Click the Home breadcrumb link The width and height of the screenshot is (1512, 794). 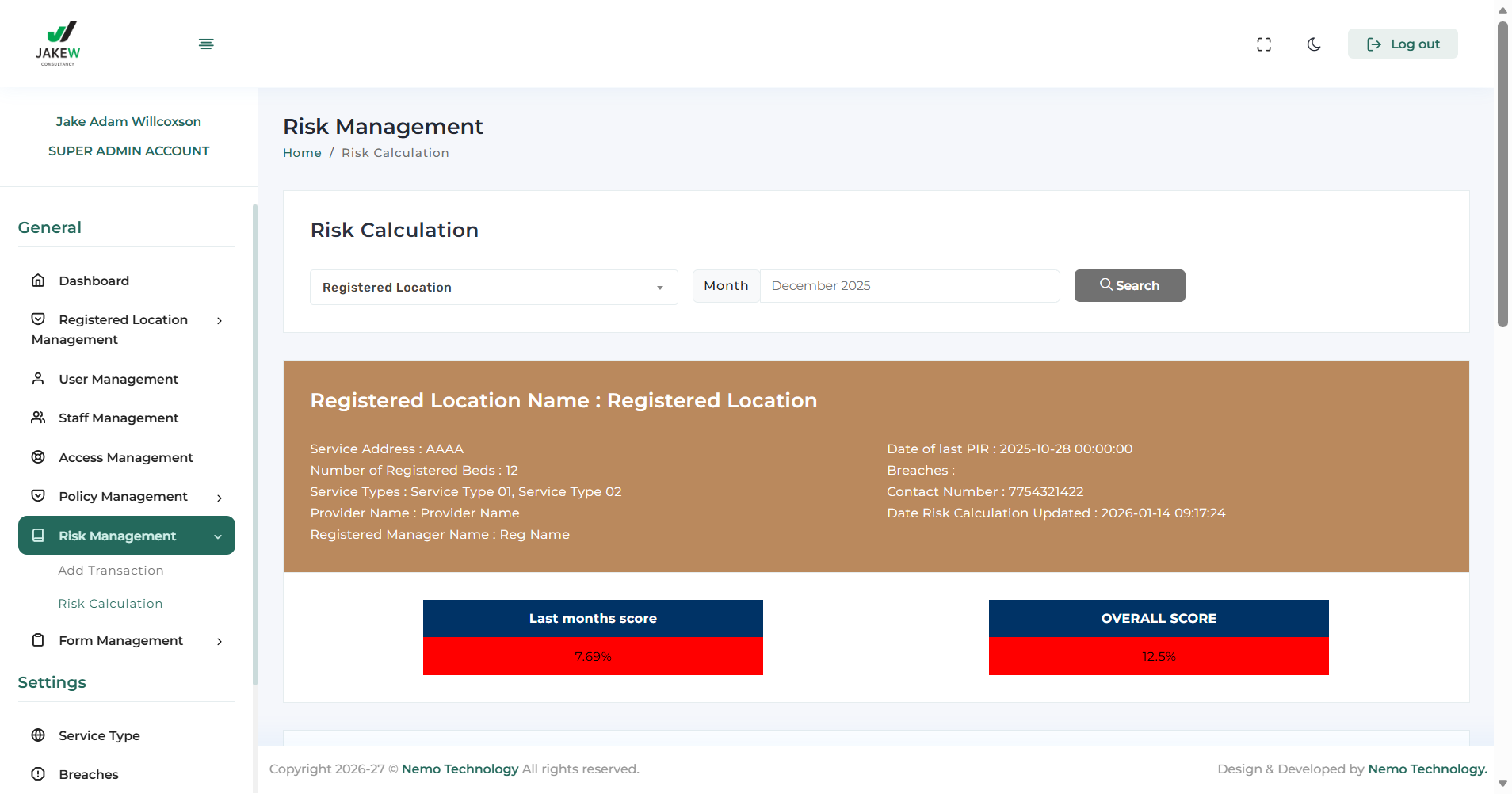pyautogui.click(x=302, y=153)
